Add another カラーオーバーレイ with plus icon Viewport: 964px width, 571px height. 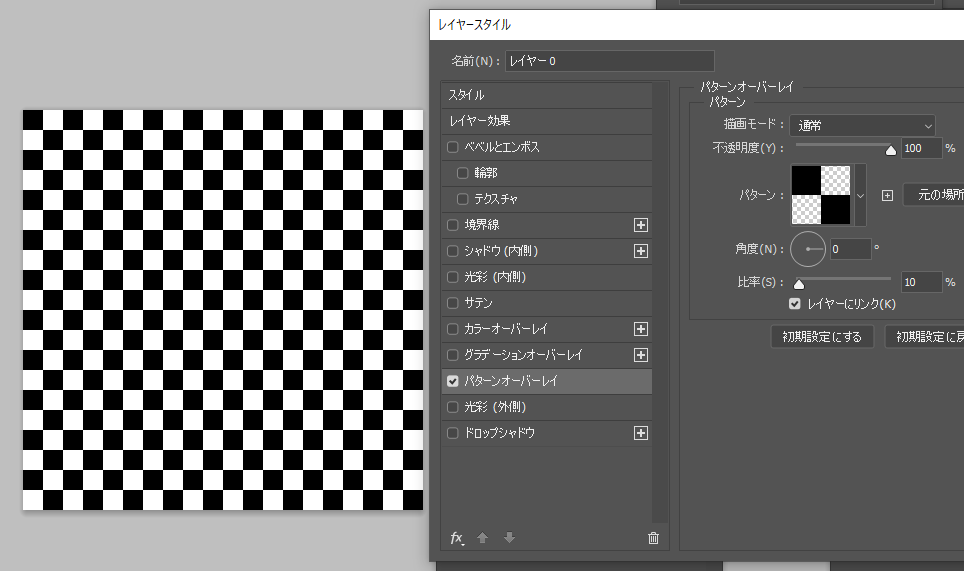click(x=641, y=329)
